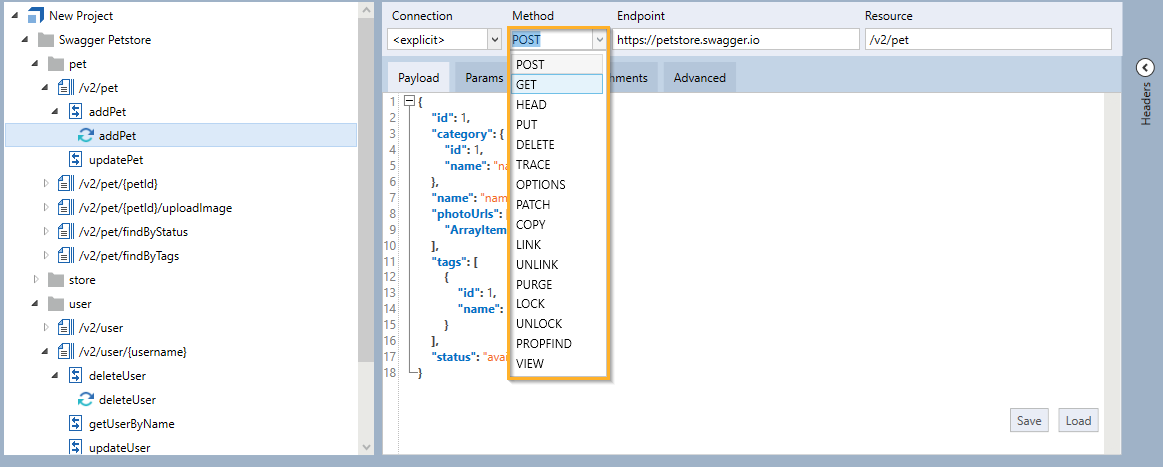Click the updatePet operation icon
Viewport: 1163px width, 467px height.
coord(76,160)
